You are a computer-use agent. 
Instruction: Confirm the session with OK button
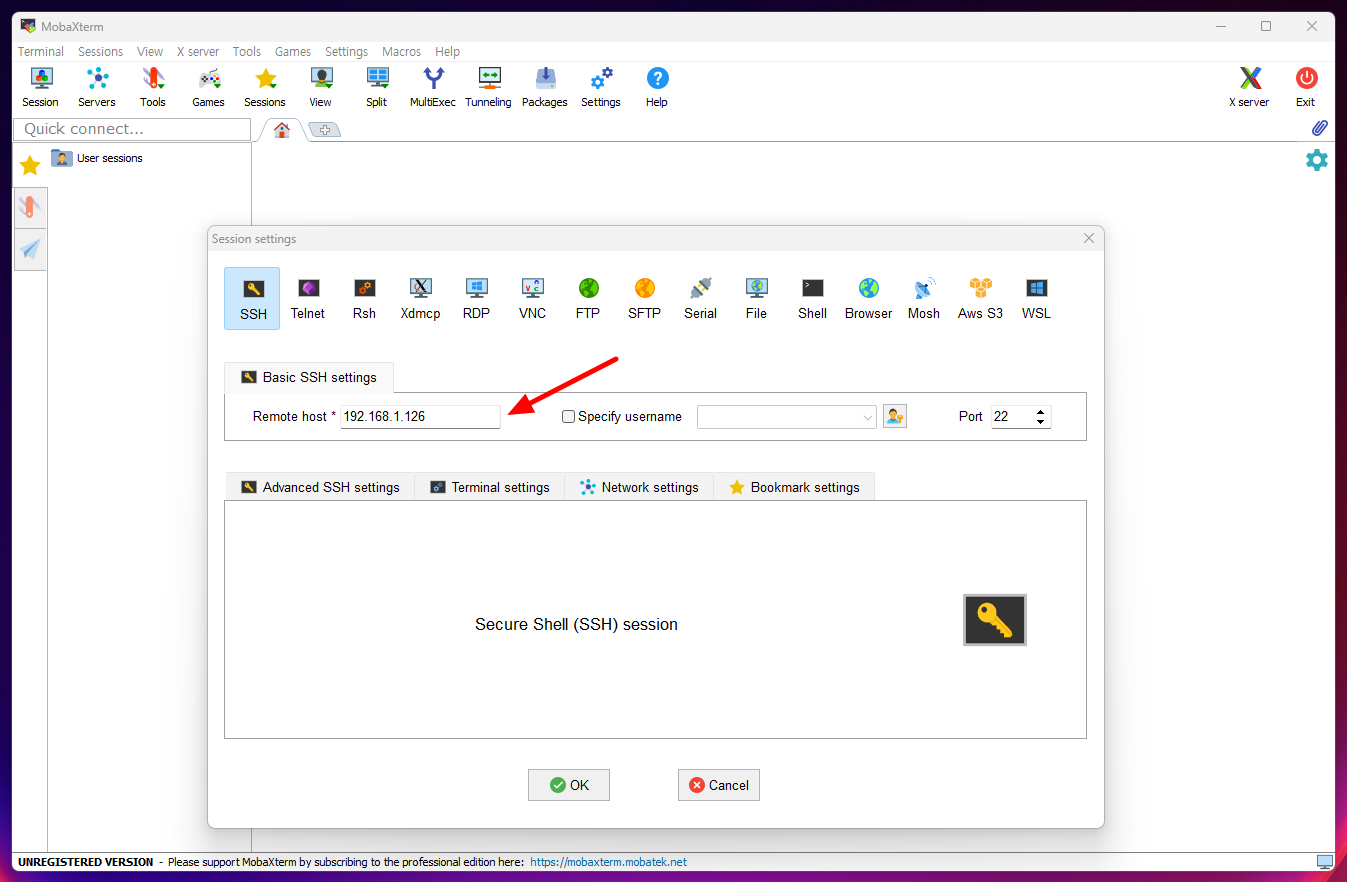pyautogui.click(x=569, y=785)
